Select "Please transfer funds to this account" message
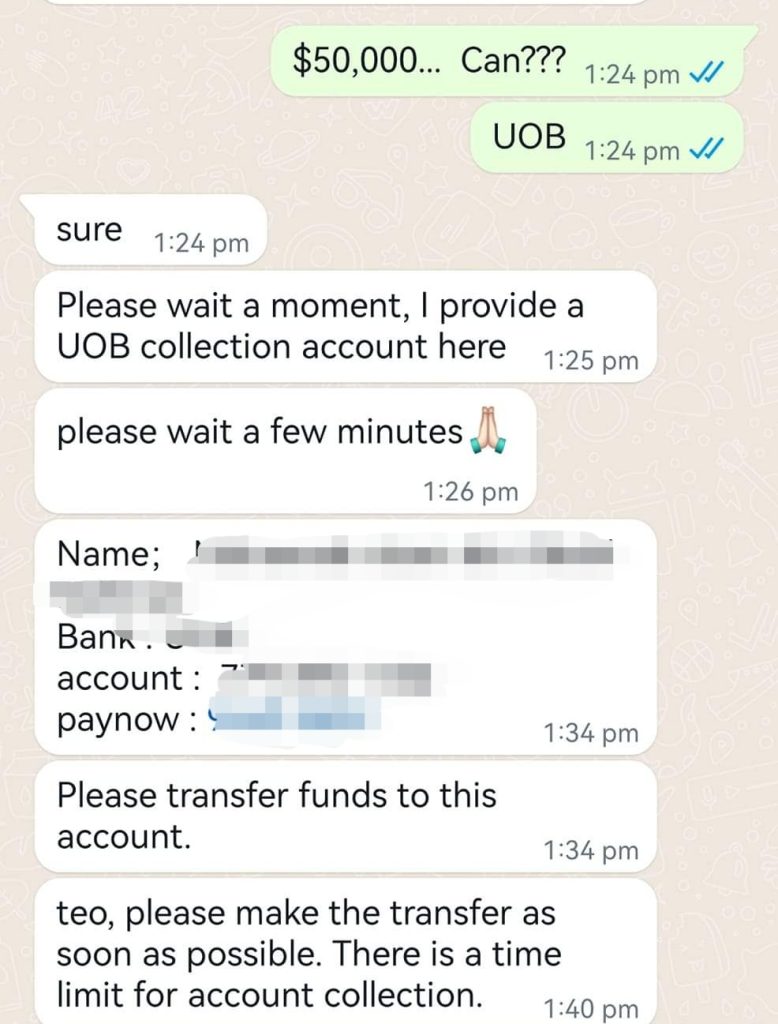Viewport: 778px width, 1024px height. click(346, 816)
